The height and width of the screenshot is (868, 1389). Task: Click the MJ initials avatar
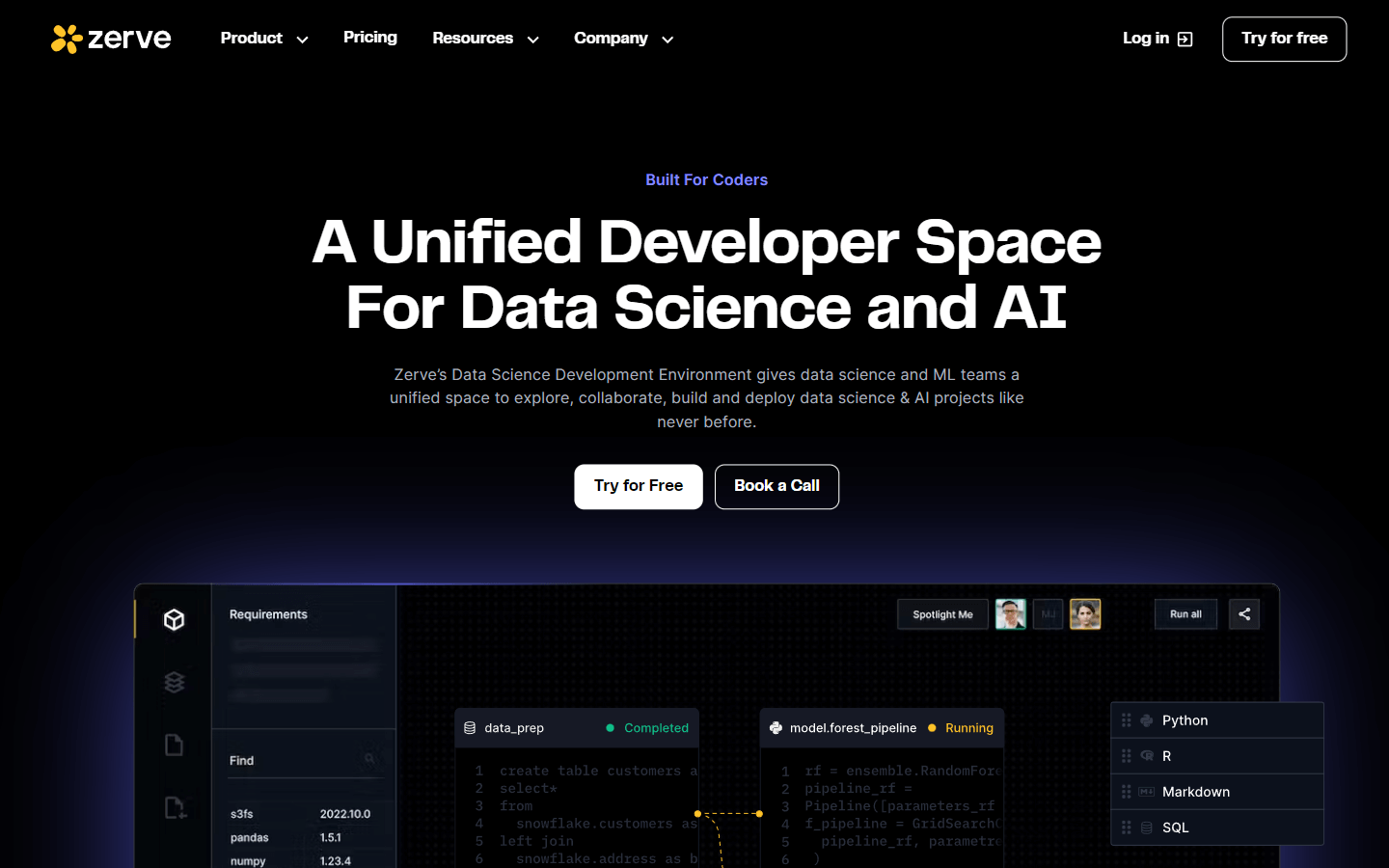(1048, 614)
